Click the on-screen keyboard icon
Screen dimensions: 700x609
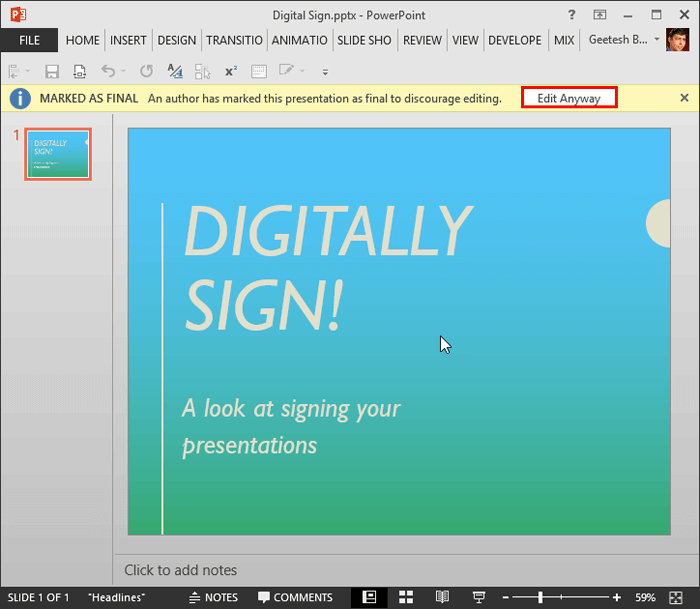[259, 71]
